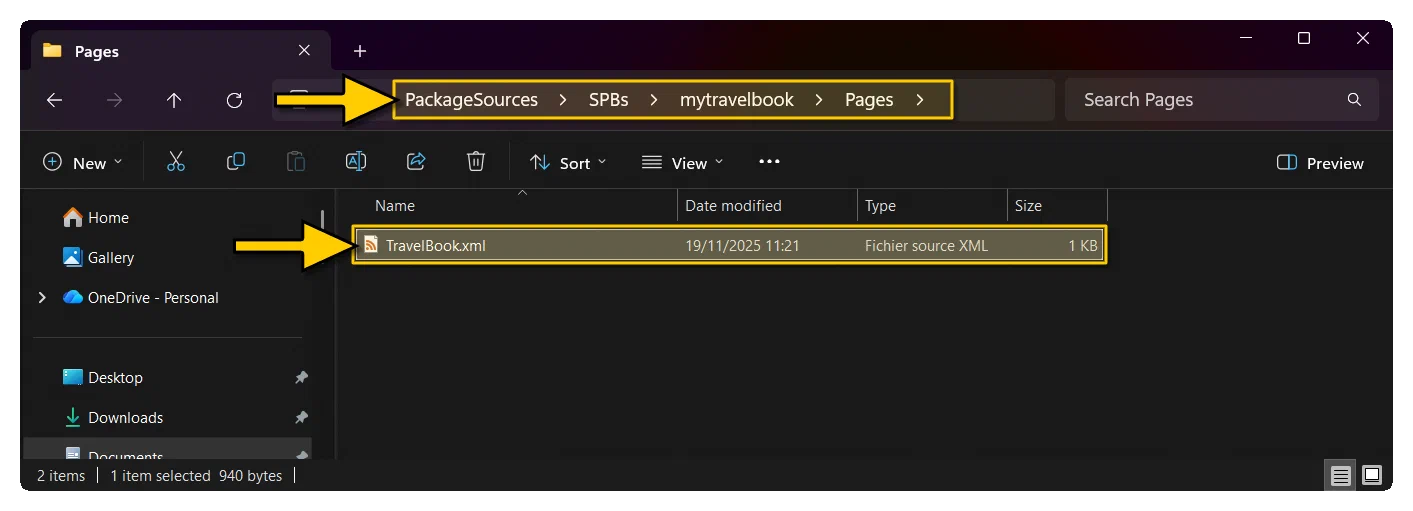Toggle the Preview pane
The image size is (1413, 511).
1320,163
